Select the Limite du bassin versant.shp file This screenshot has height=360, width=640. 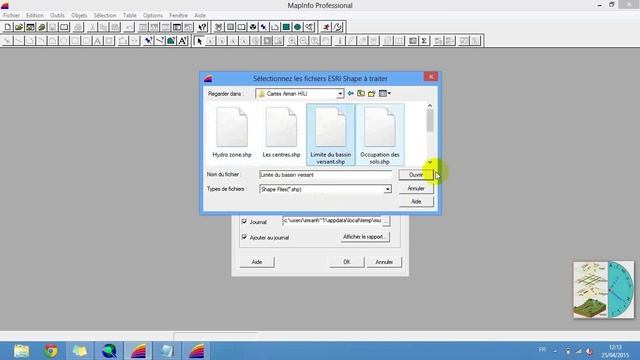pos(331,135)
